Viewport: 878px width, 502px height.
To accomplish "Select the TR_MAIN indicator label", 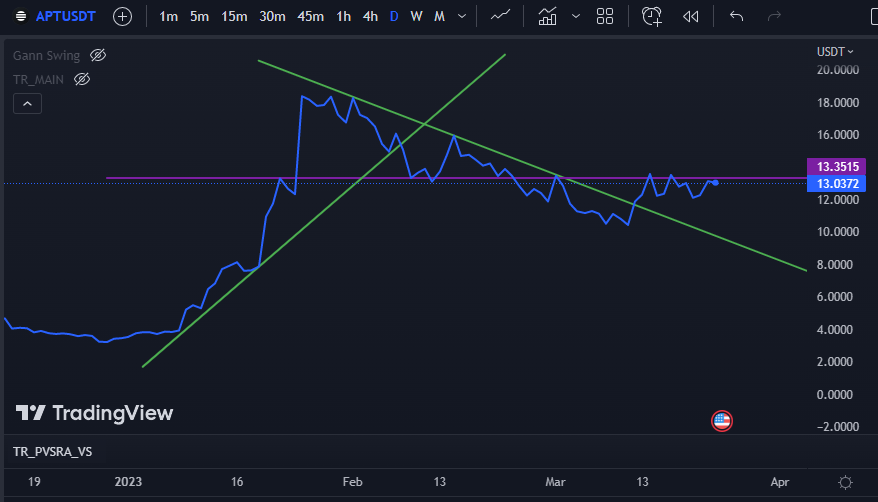I will tap(38, 79).
